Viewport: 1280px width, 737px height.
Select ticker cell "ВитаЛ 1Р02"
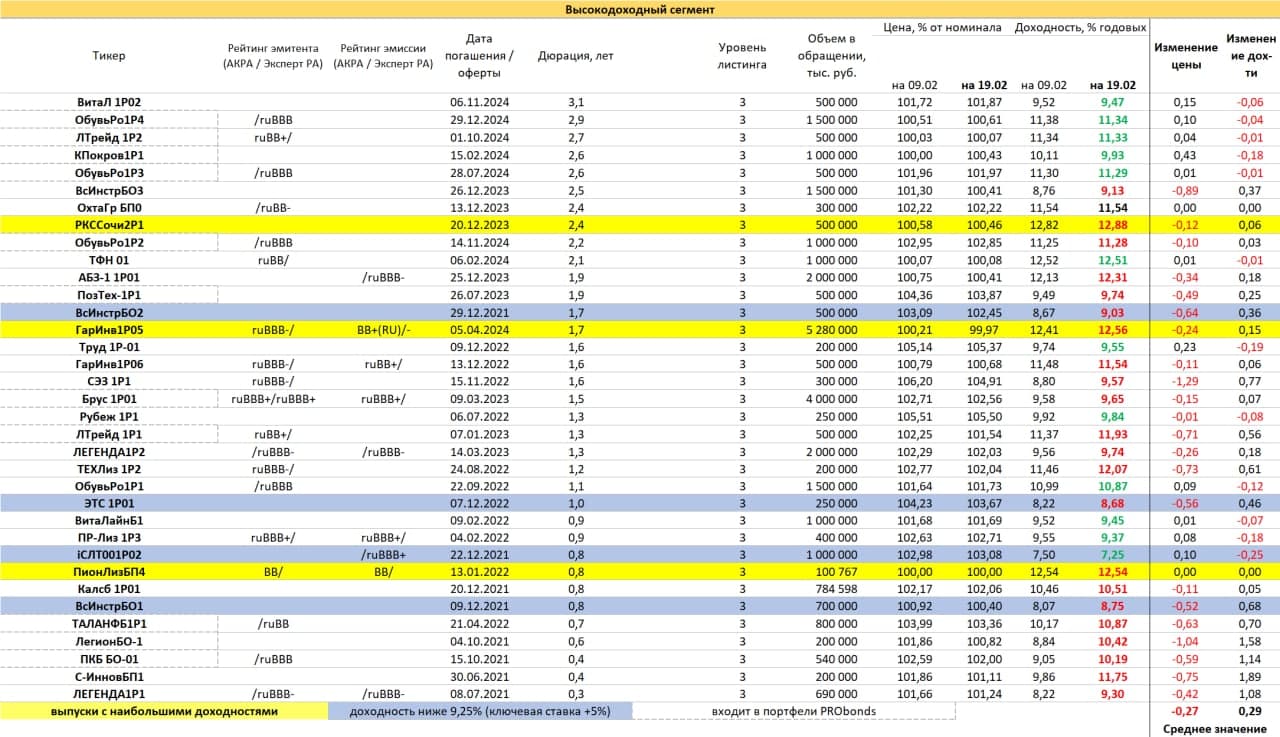109,102
